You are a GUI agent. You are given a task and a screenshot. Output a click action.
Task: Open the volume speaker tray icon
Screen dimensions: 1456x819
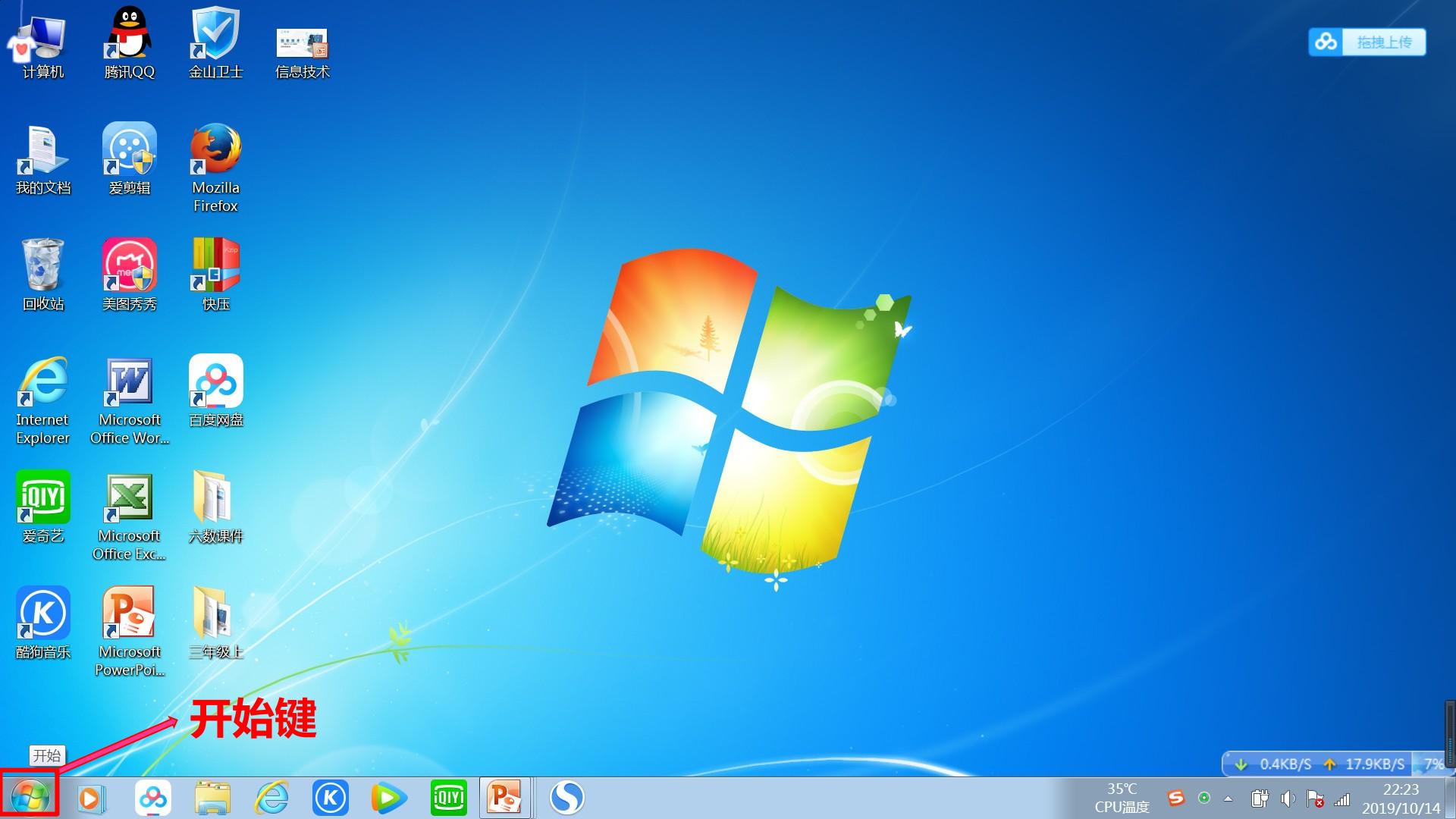[1288, 799]
